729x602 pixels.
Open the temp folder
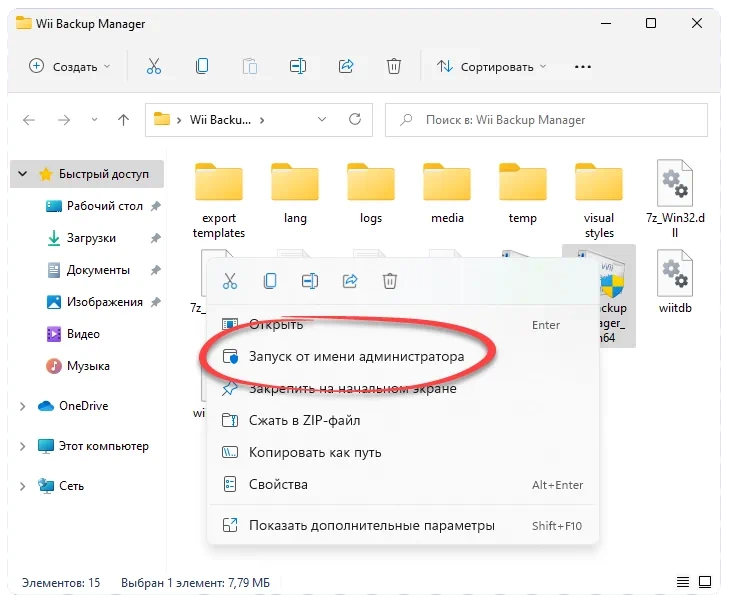tap(523, 193)
